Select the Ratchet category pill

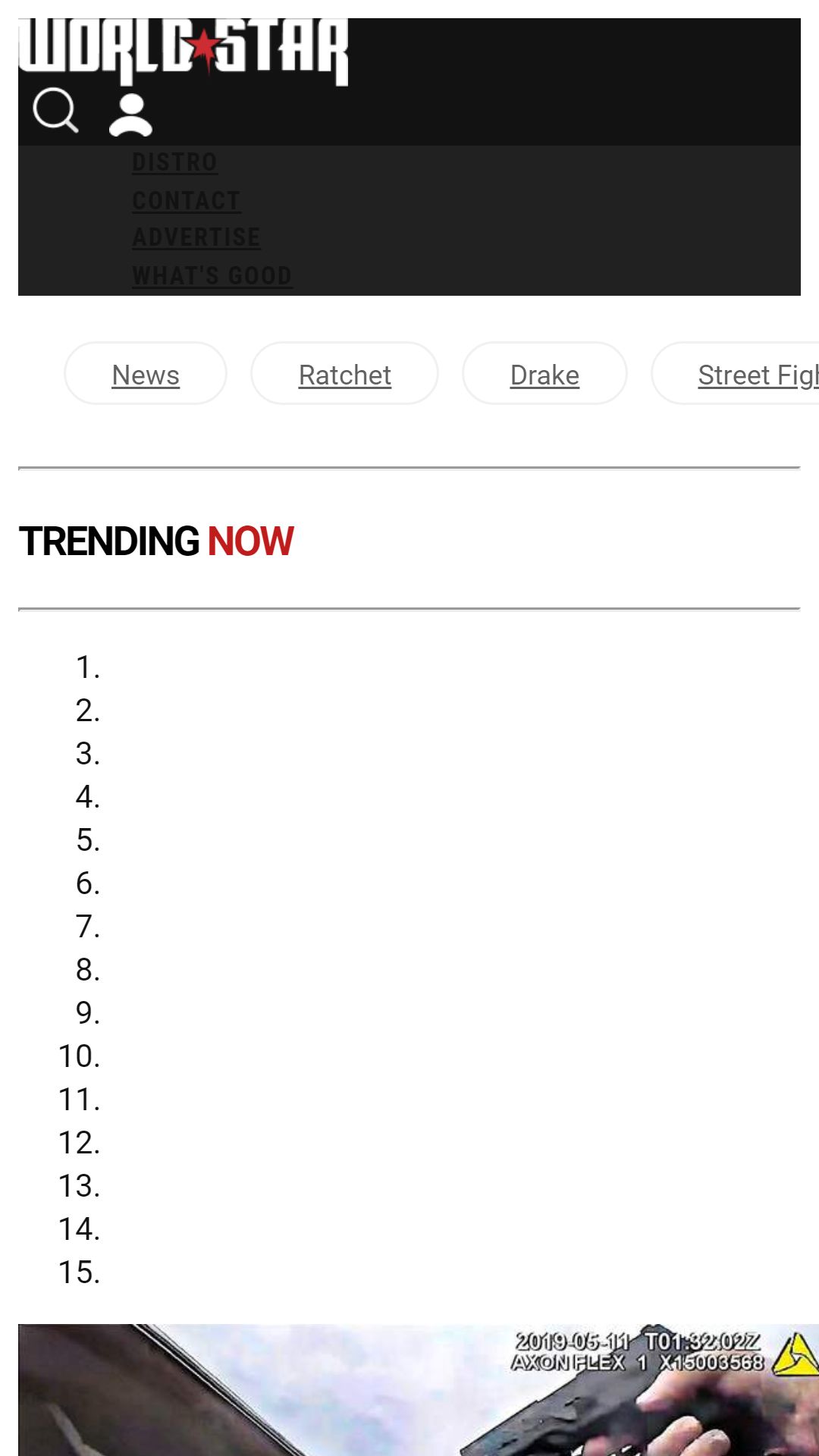(x=344, y=374)
